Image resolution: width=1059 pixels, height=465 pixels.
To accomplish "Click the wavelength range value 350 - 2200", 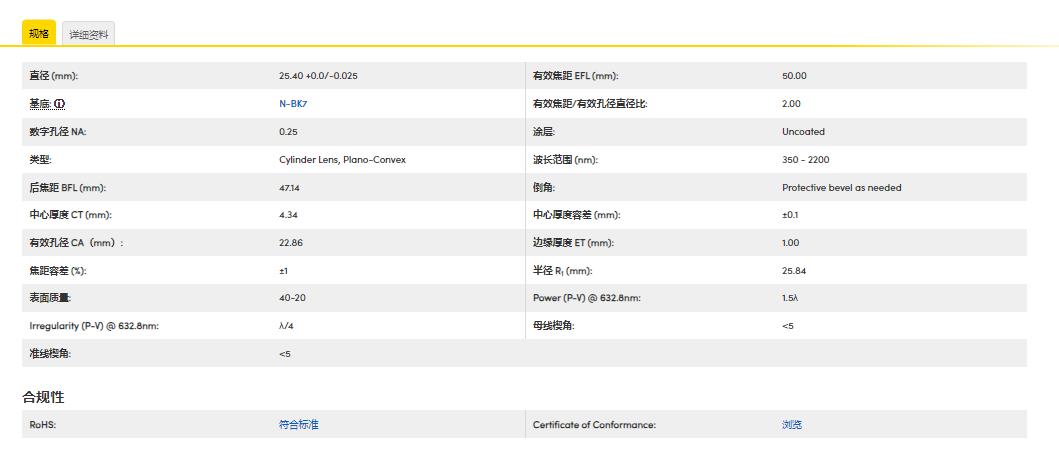I will coord(805,160).
